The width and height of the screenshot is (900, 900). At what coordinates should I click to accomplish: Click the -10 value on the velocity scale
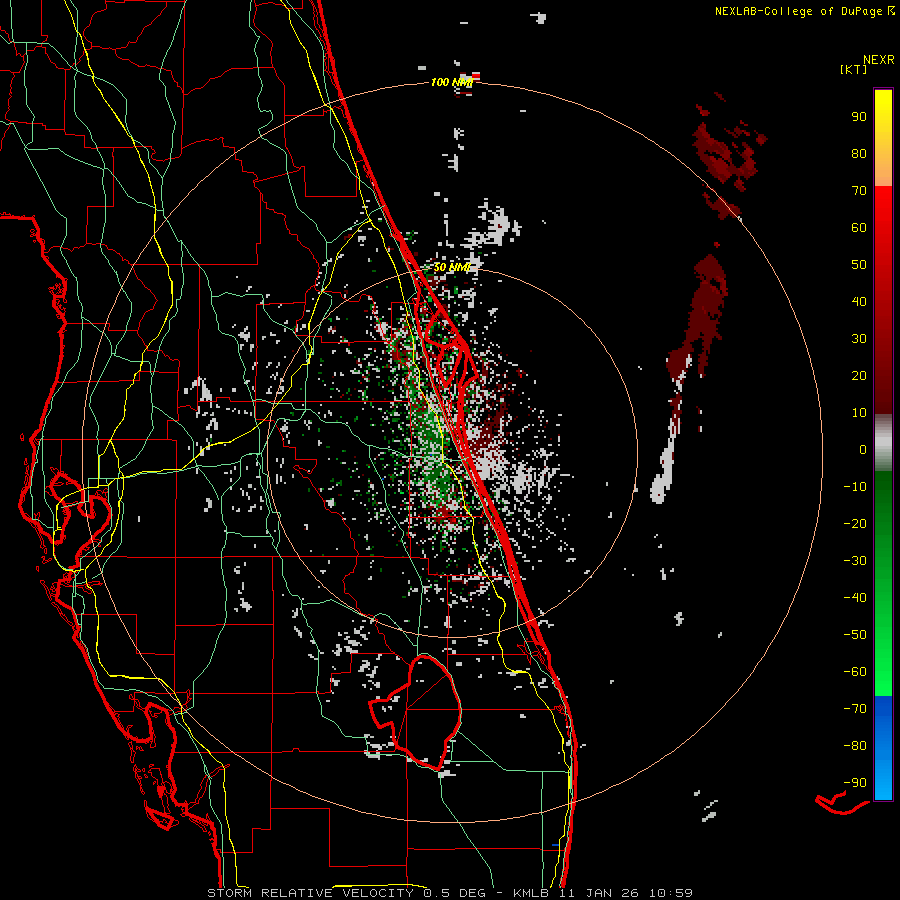coord(855,487)
